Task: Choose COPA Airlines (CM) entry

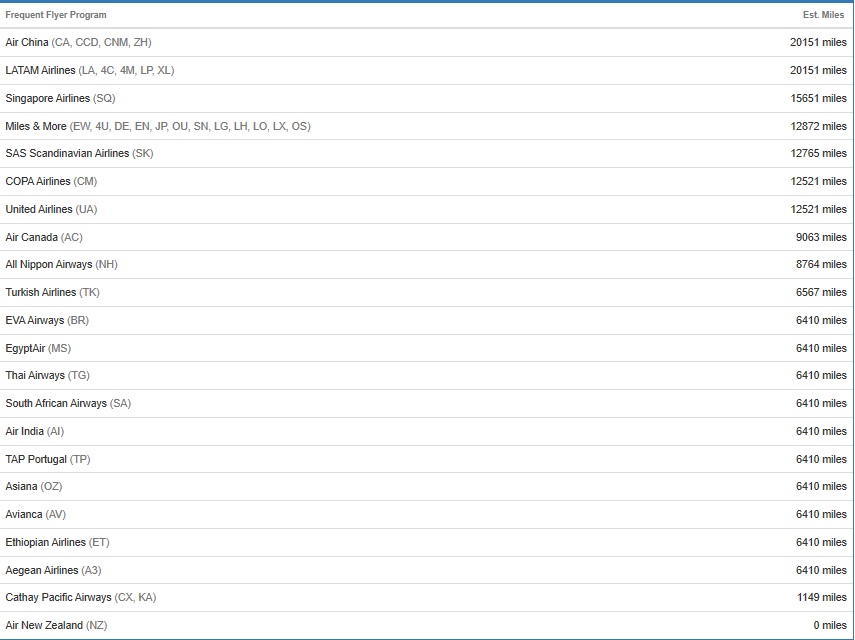Action: [51, 181]
